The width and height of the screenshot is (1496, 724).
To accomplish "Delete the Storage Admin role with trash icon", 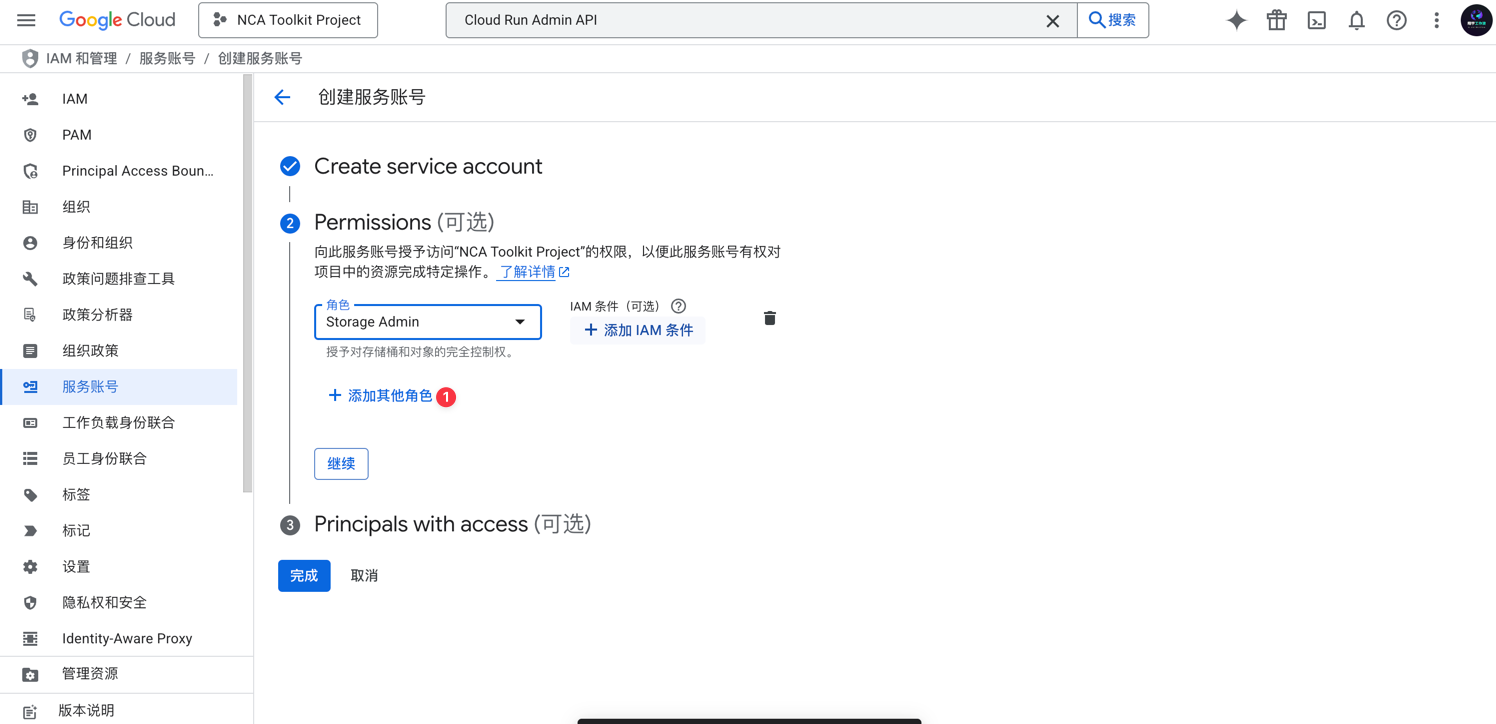I will click(769, 318).
